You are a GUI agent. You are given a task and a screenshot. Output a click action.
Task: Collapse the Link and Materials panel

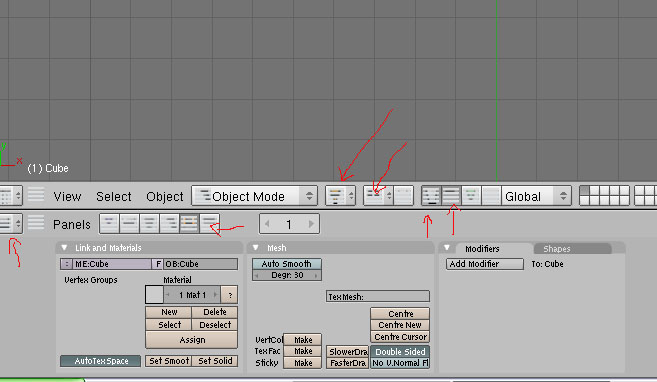pos(64,248)
